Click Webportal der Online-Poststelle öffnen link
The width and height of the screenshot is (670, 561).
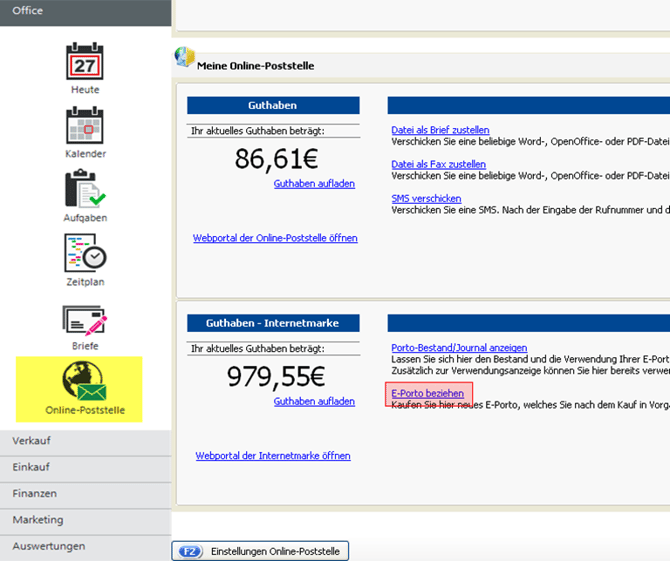[x=275, y=238]
